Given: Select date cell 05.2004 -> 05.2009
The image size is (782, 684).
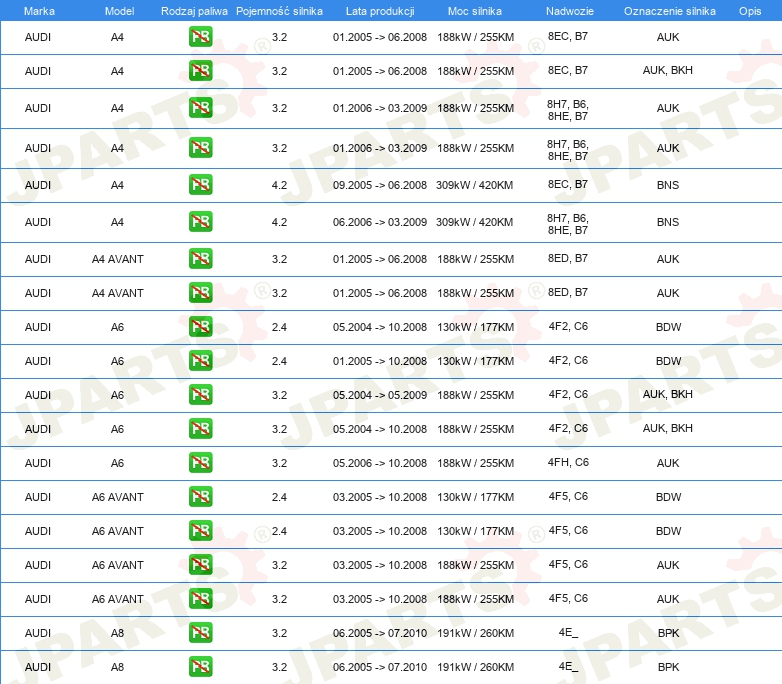Looking at the screenshot, I should point(380,395).
